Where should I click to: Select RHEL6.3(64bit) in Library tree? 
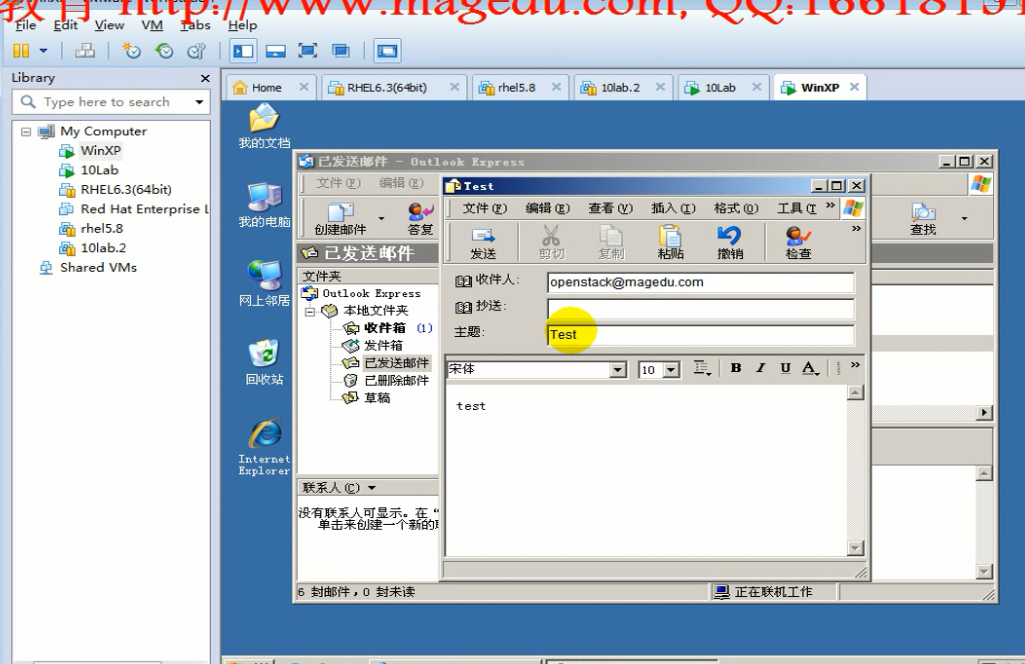click(126, 190)
